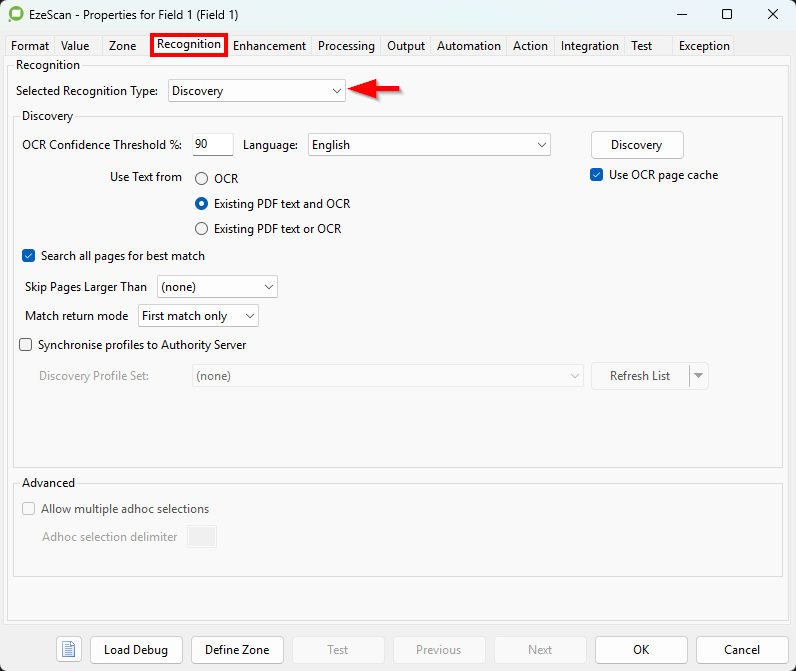Choose Existing PDF text or OCR option
Image resolution: width=796 pixels, height=671 pixels.
[x=202, y=229]
